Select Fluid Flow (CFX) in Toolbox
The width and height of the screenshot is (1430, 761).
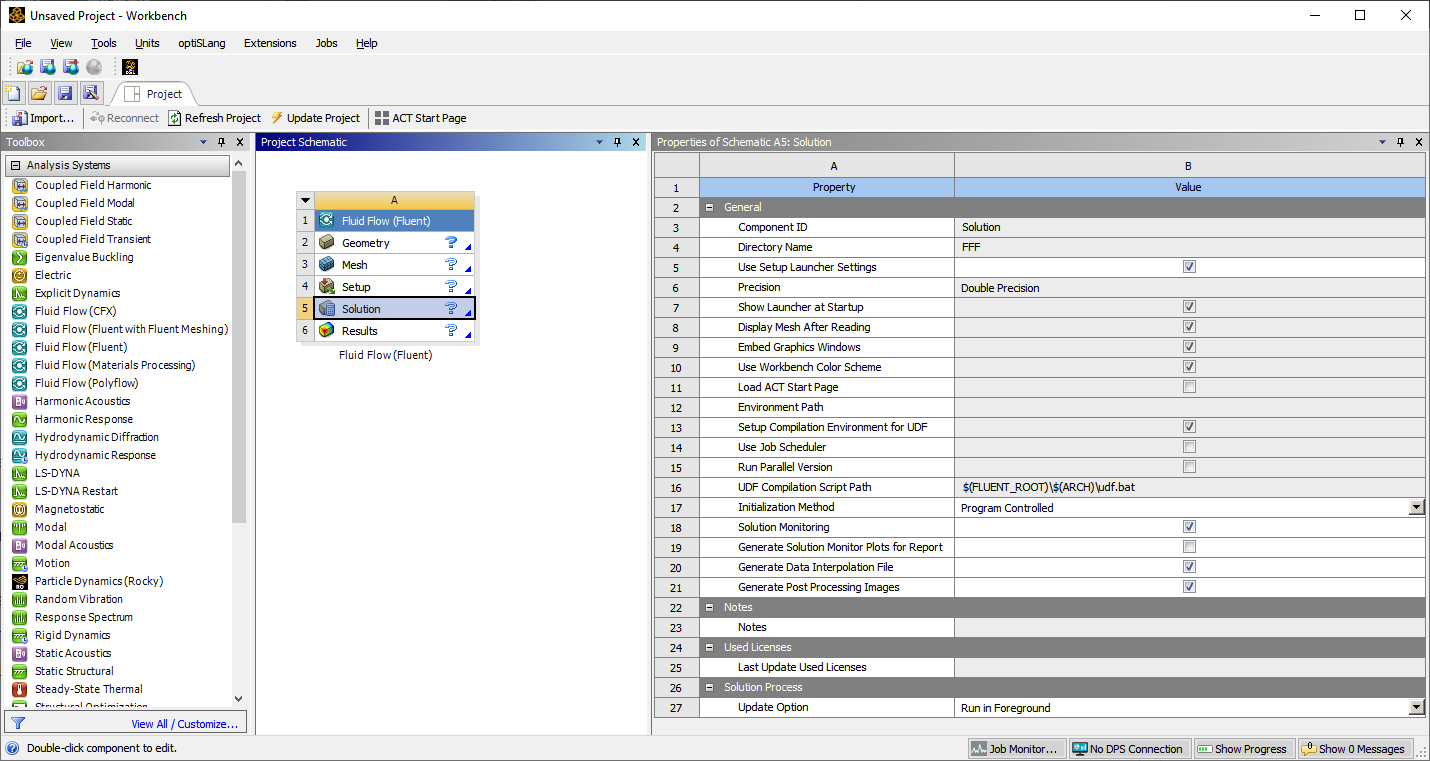[75, 311]
